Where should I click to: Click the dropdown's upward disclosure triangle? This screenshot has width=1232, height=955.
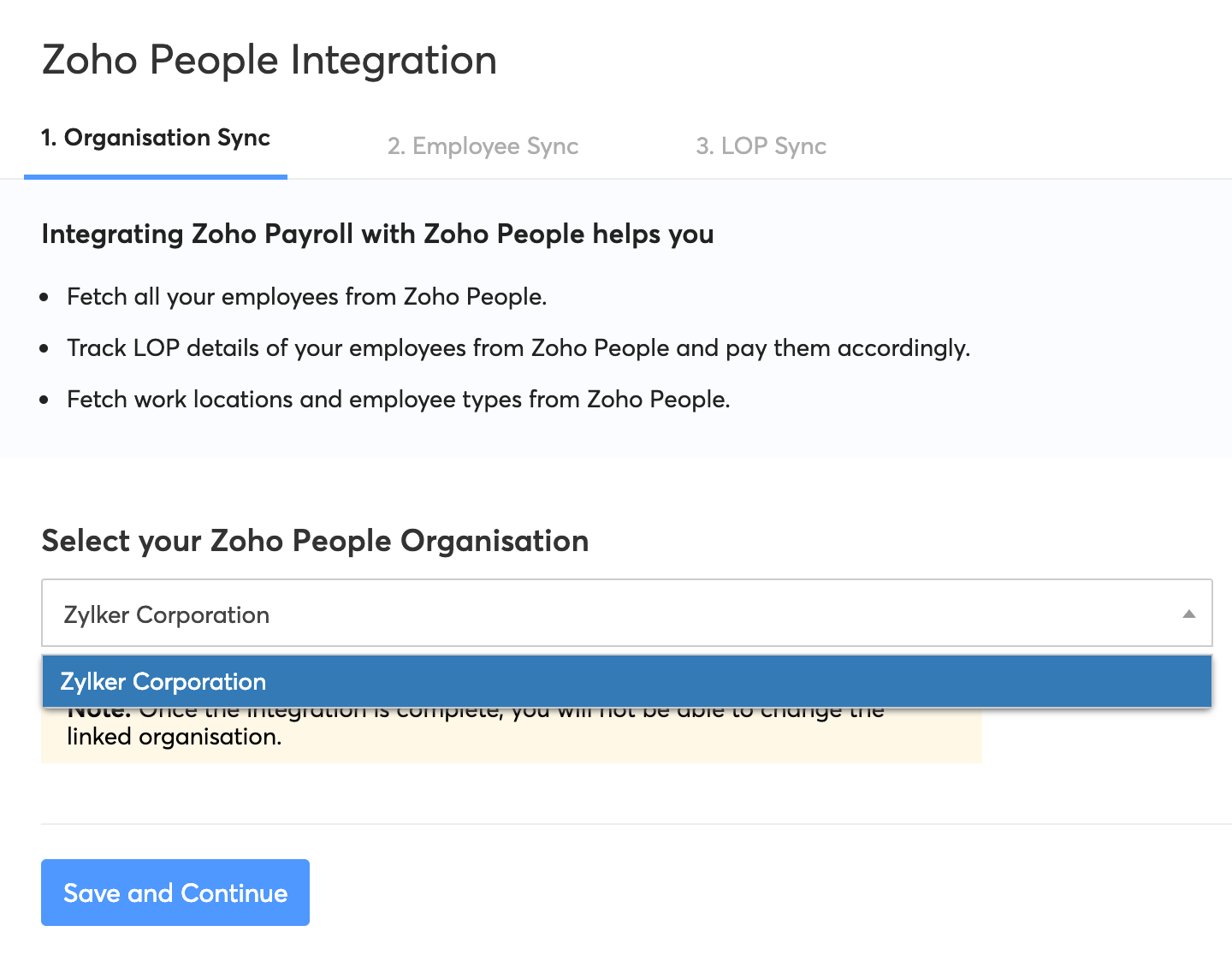1189,614
